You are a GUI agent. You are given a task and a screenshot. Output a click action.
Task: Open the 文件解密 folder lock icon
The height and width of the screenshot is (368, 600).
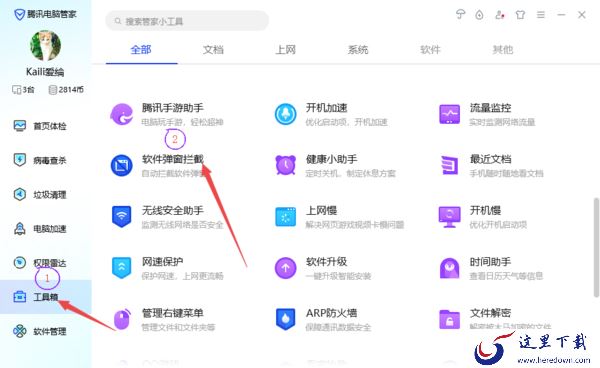pyautogui.click(x=449, y=319)
